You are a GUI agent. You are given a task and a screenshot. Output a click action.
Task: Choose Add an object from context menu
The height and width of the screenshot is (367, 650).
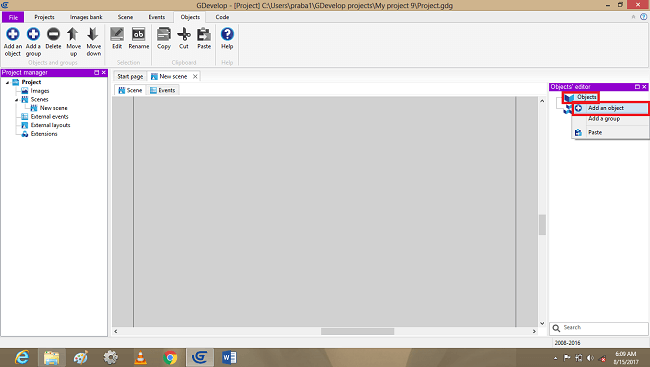[610, 108]
